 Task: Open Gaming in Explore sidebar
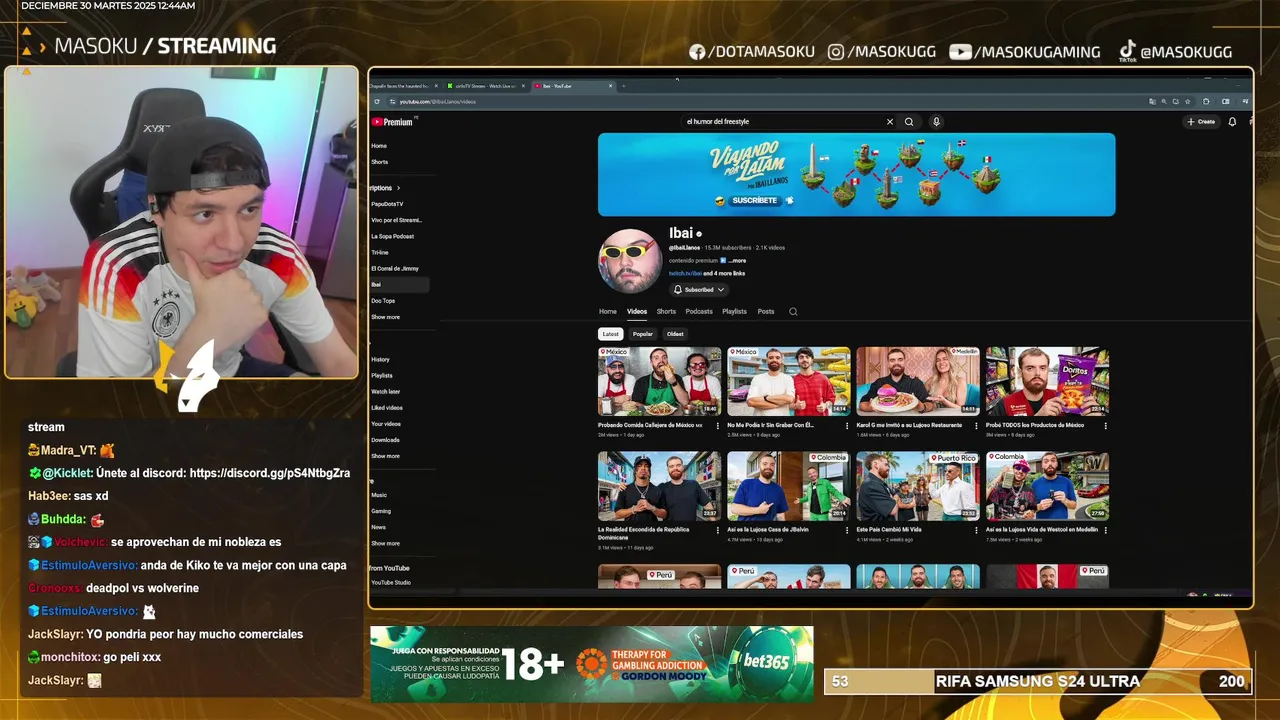click(x=381, y=511)
